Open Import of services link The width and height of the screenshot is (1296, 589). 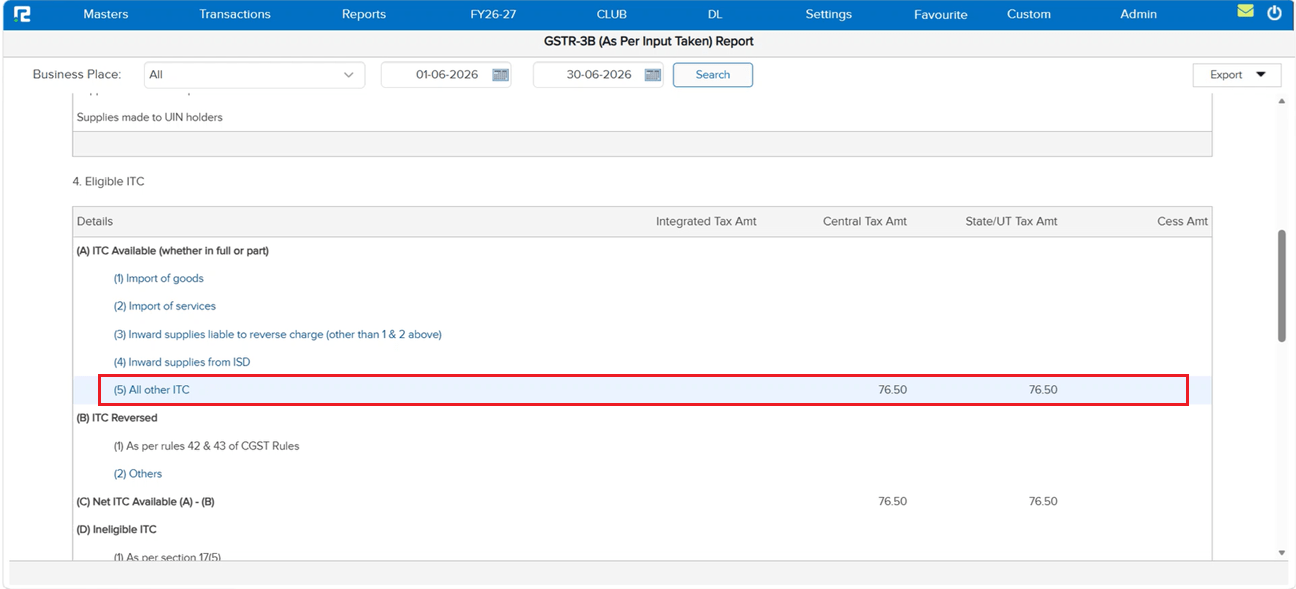(x=164, y=307)
